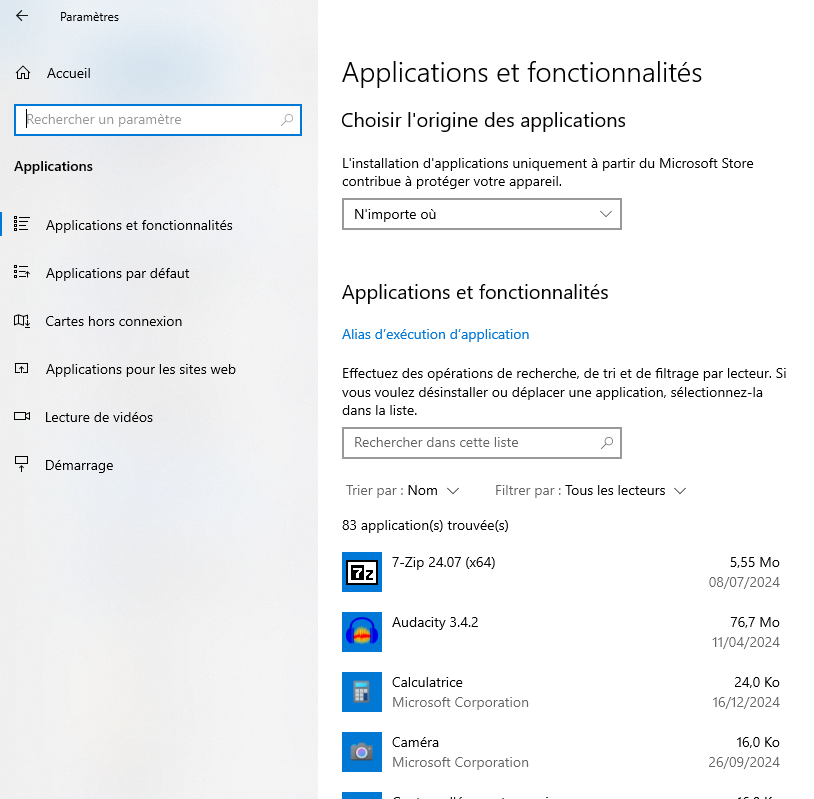This screenshot has height=799, width=814.
Task: Focus the Rechercher un paramètre field
Action: 158,120
